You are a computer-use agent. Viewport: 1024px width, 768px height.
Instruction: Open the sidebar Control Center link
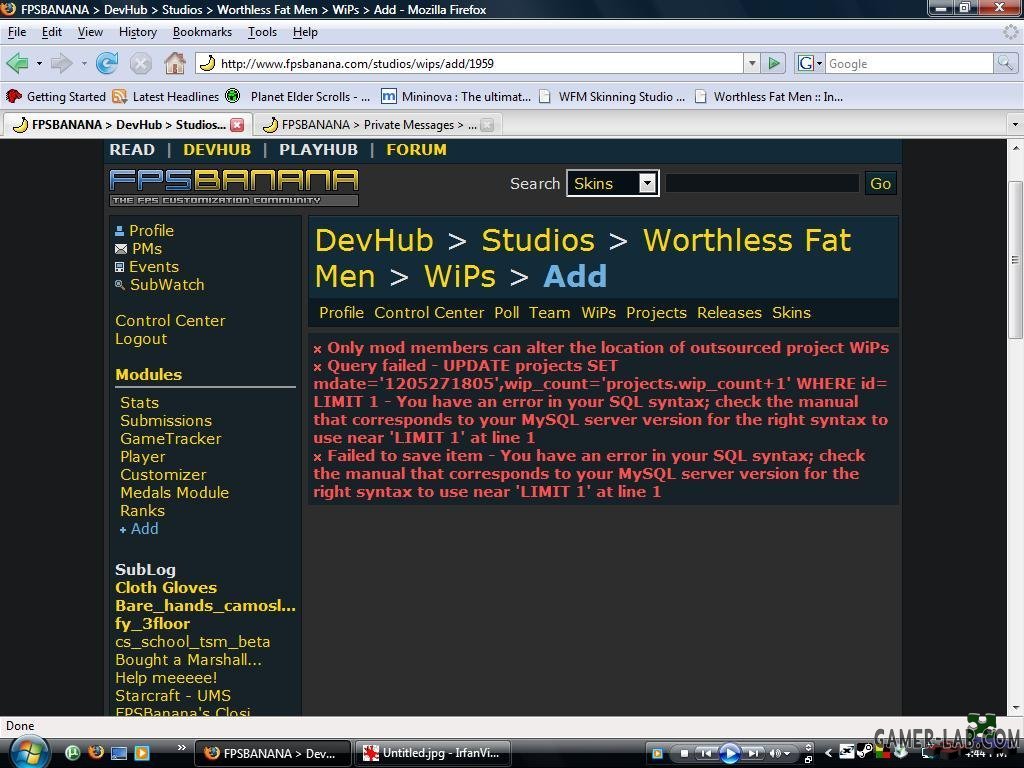(170, 321)
